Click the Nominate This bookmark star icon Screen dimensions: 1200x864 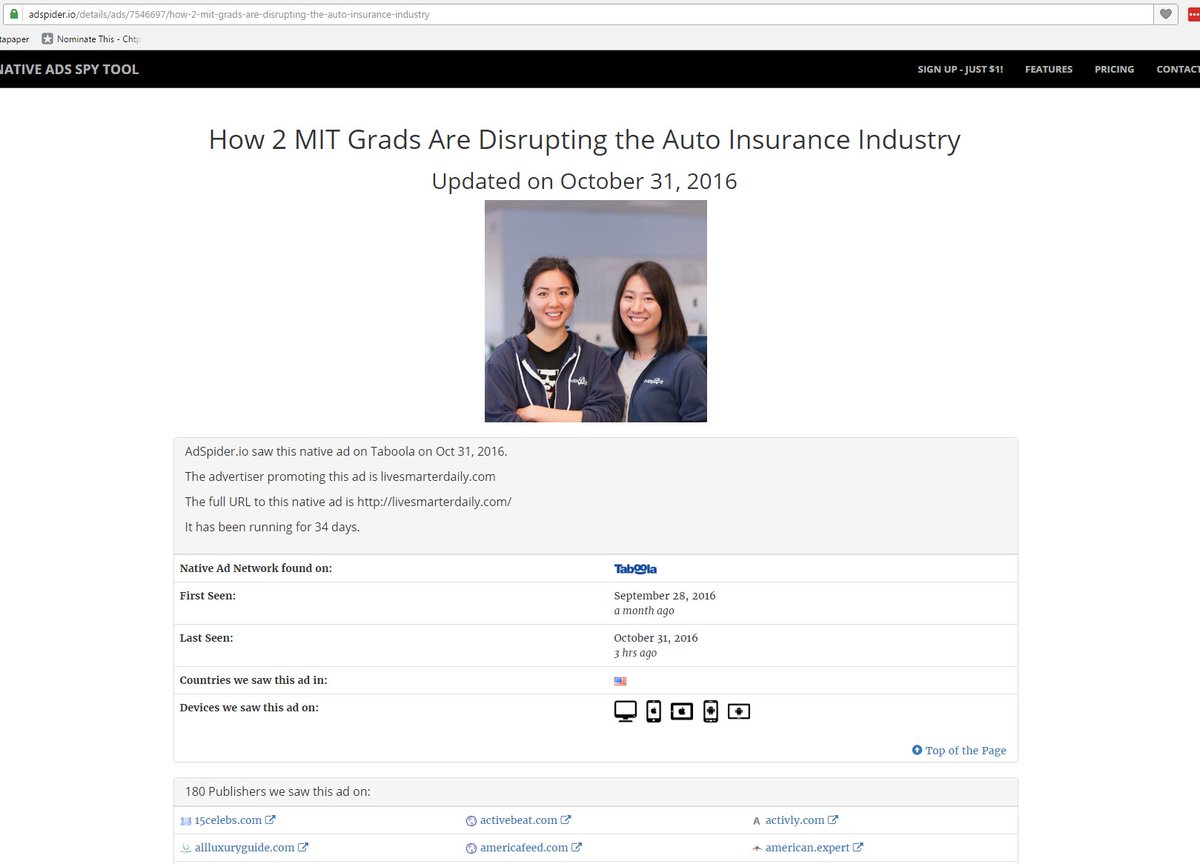click(47, 39)
